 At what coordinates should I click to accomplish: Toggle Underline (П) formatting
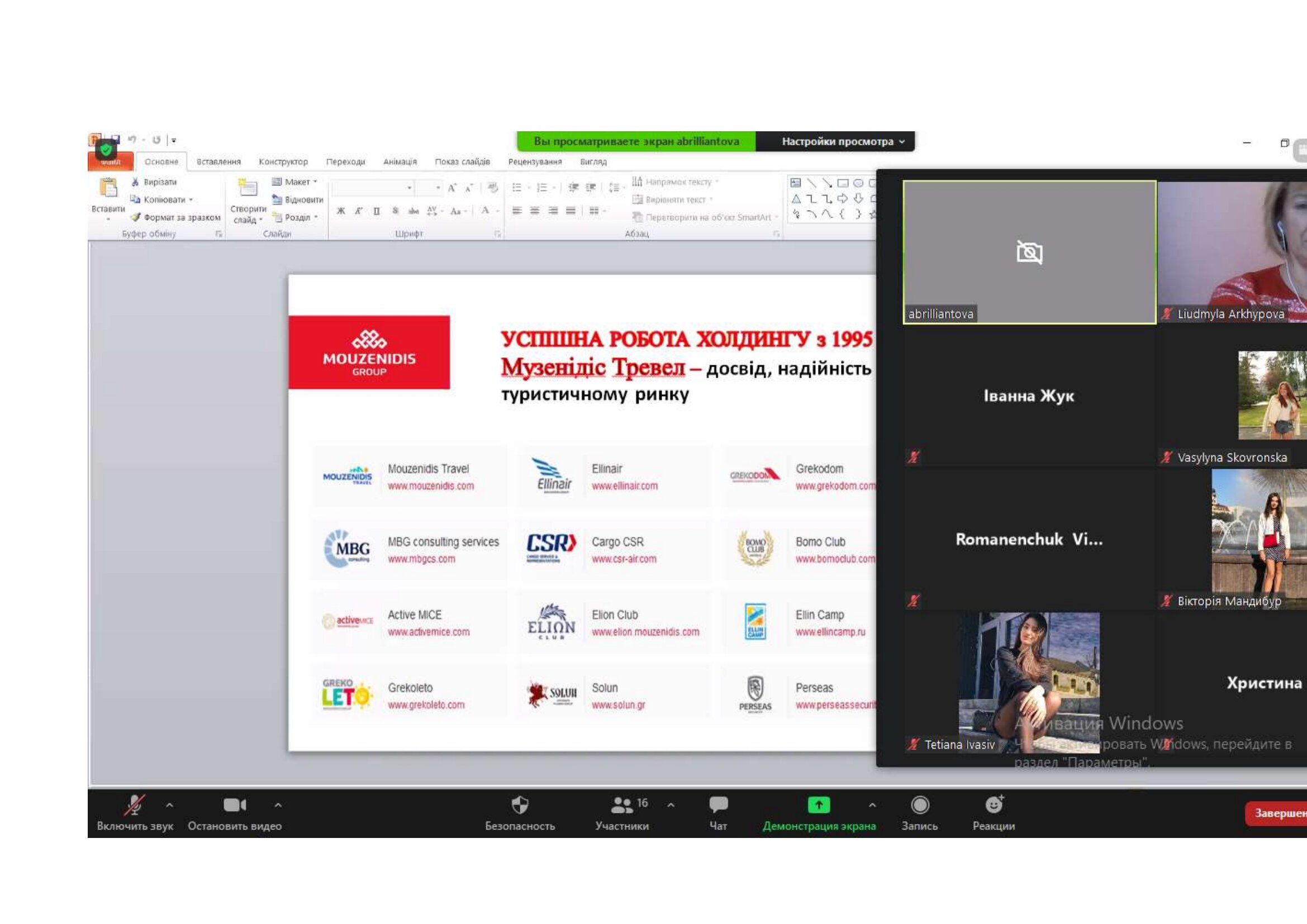(376, 211)
